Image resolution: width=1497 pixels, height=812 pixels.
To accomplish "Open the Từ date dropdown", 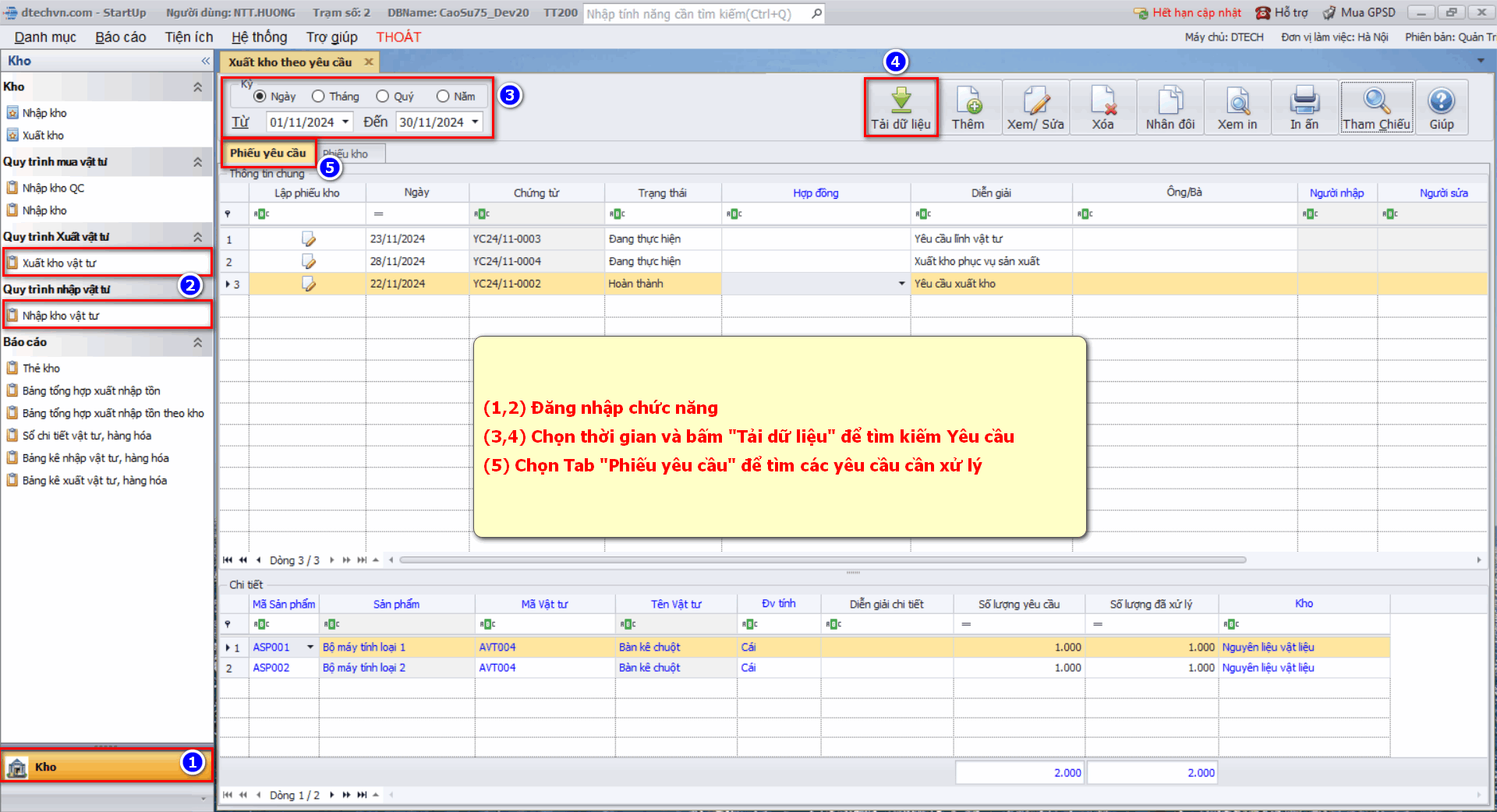I will (345, 122).
